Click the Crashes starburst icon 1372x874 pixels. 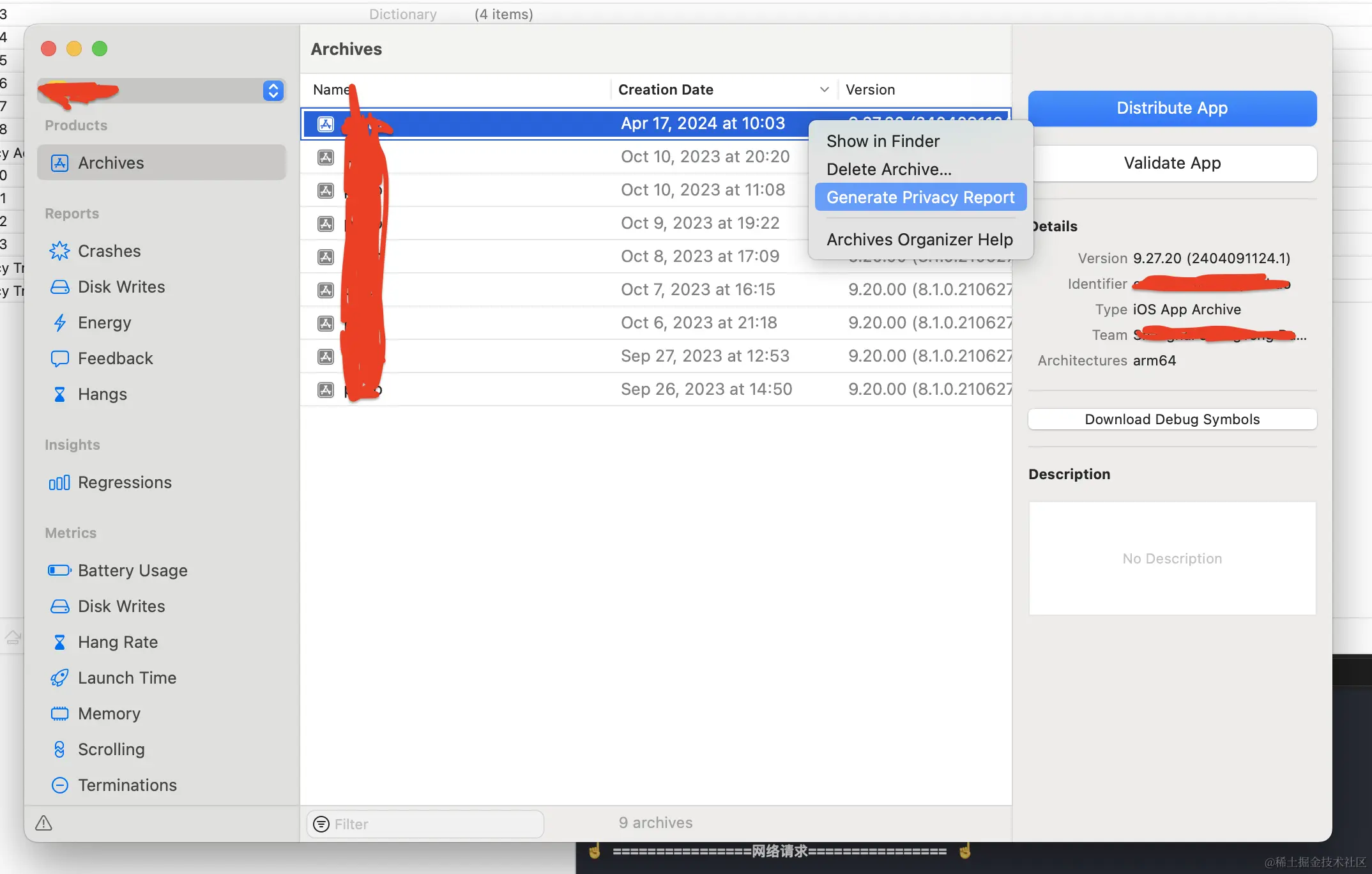[59, 251]
